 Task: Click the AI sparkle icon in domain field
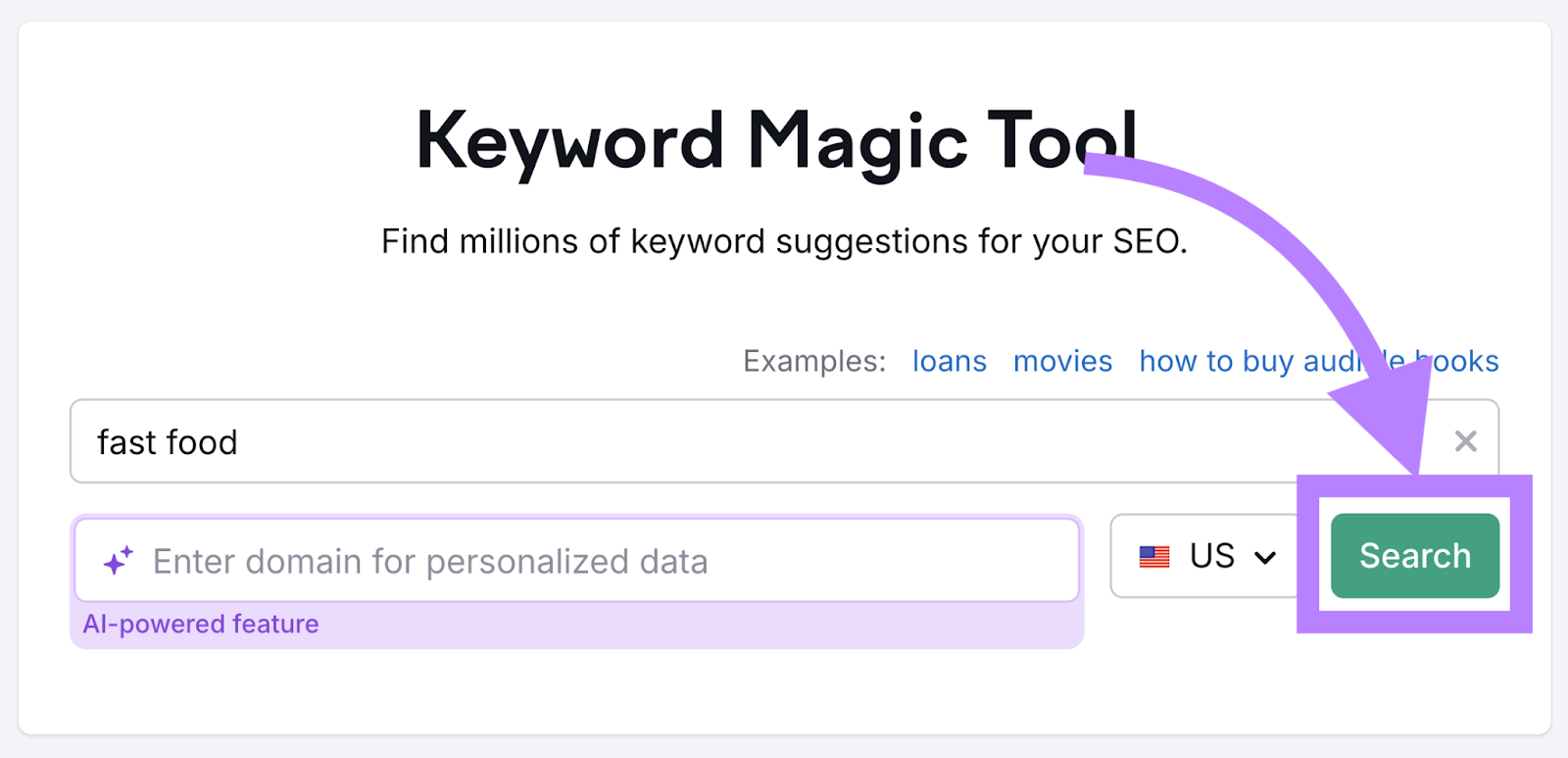(118, 561)
